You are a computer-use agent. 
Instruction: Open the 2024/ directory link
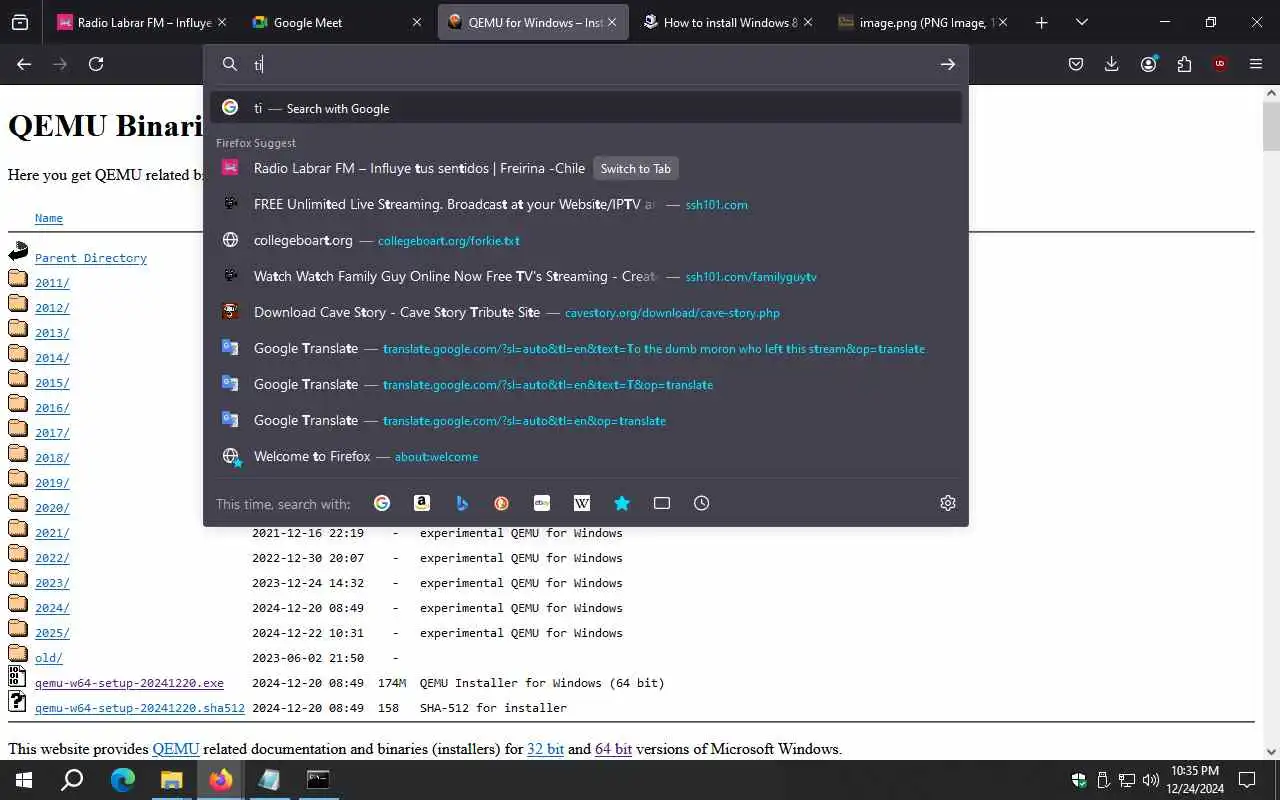pyautogui.click(x=52, y=608)
